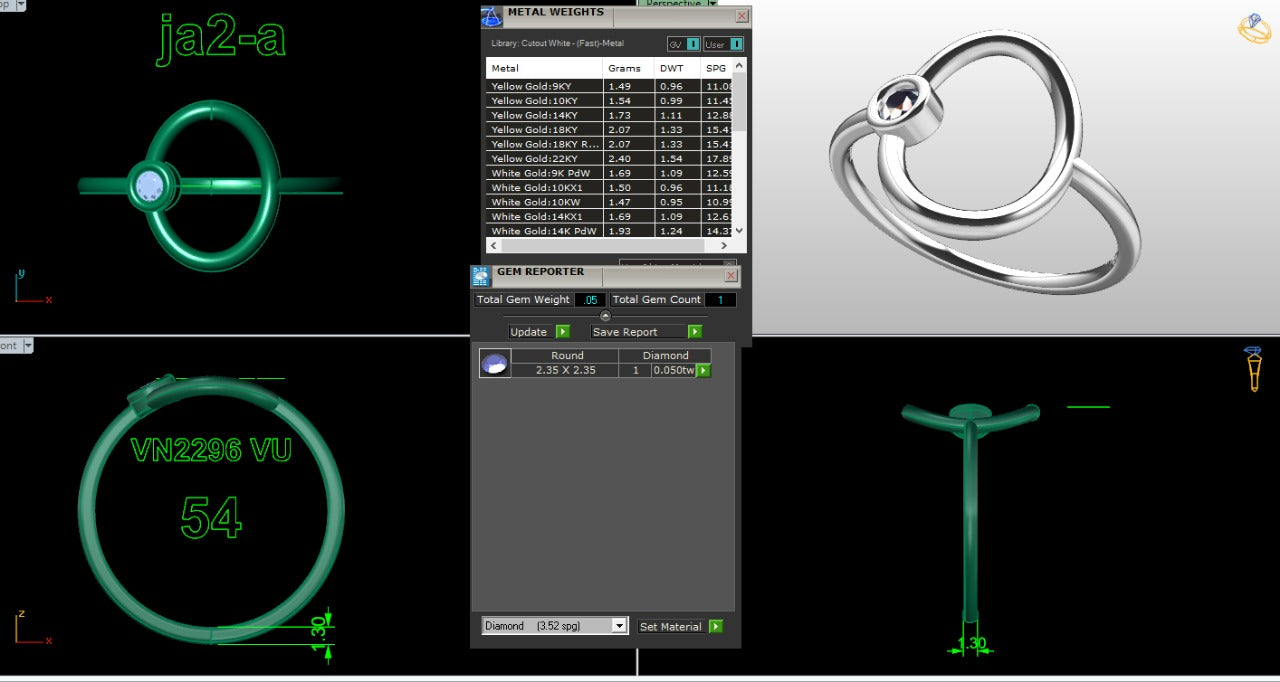The width and height of the screenshot is (1280, 682).
Task: Click the green arrow beside 0.050tw
Action: click(x=703, y=370)
